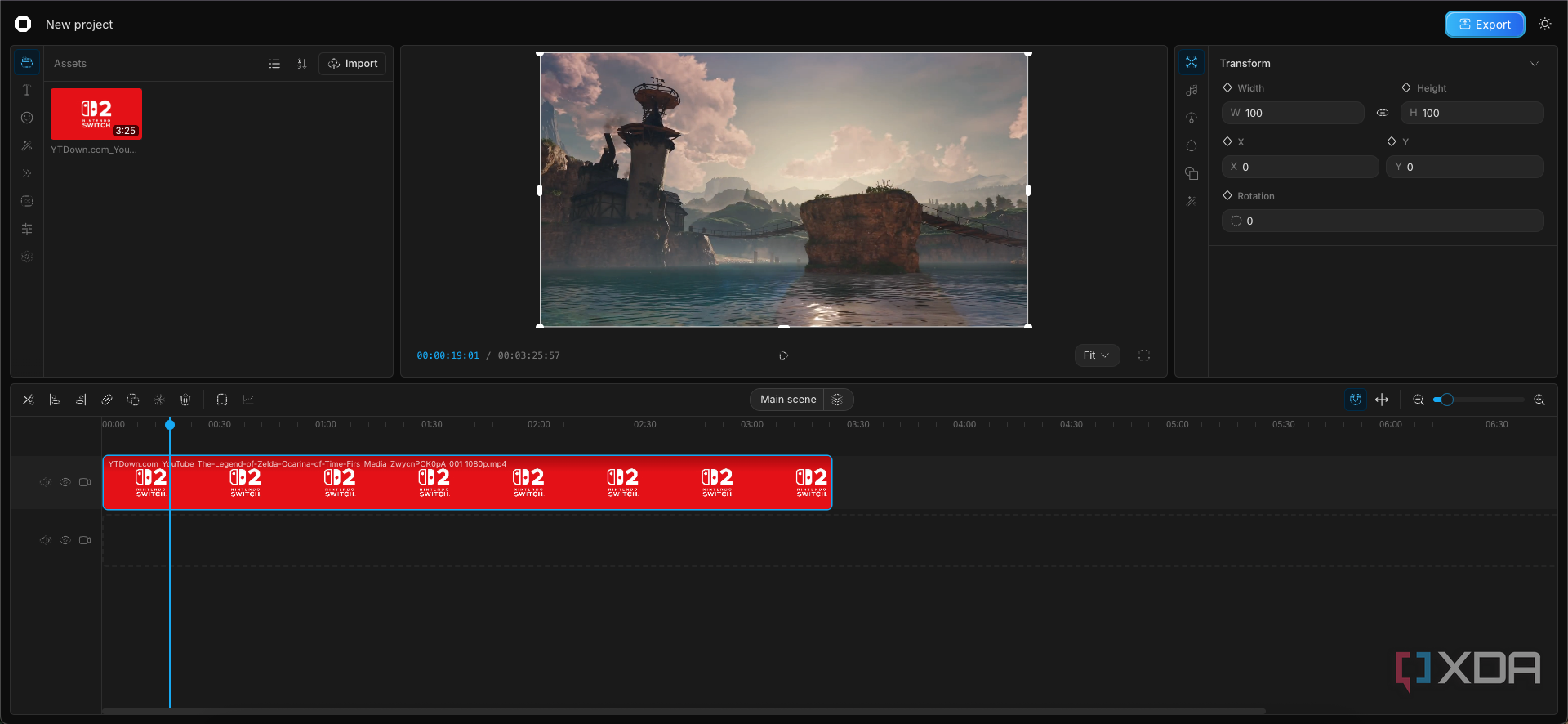
Task: Trim the clip start to playhead
Action: click(55, 400)
